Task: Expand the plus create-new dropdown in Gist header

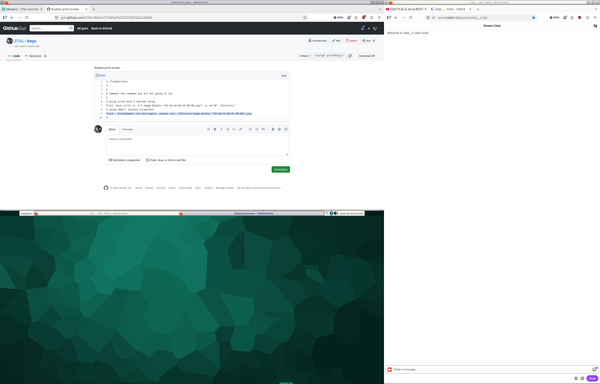Action: click(x=369, y=28)
